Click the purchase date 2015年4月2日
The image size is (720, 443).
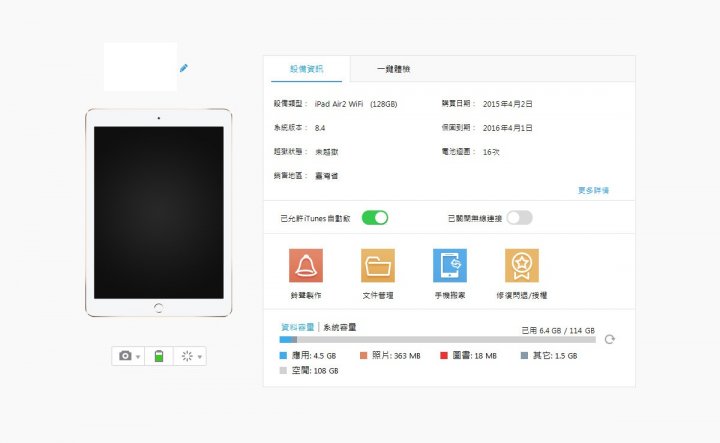point(507,104)
